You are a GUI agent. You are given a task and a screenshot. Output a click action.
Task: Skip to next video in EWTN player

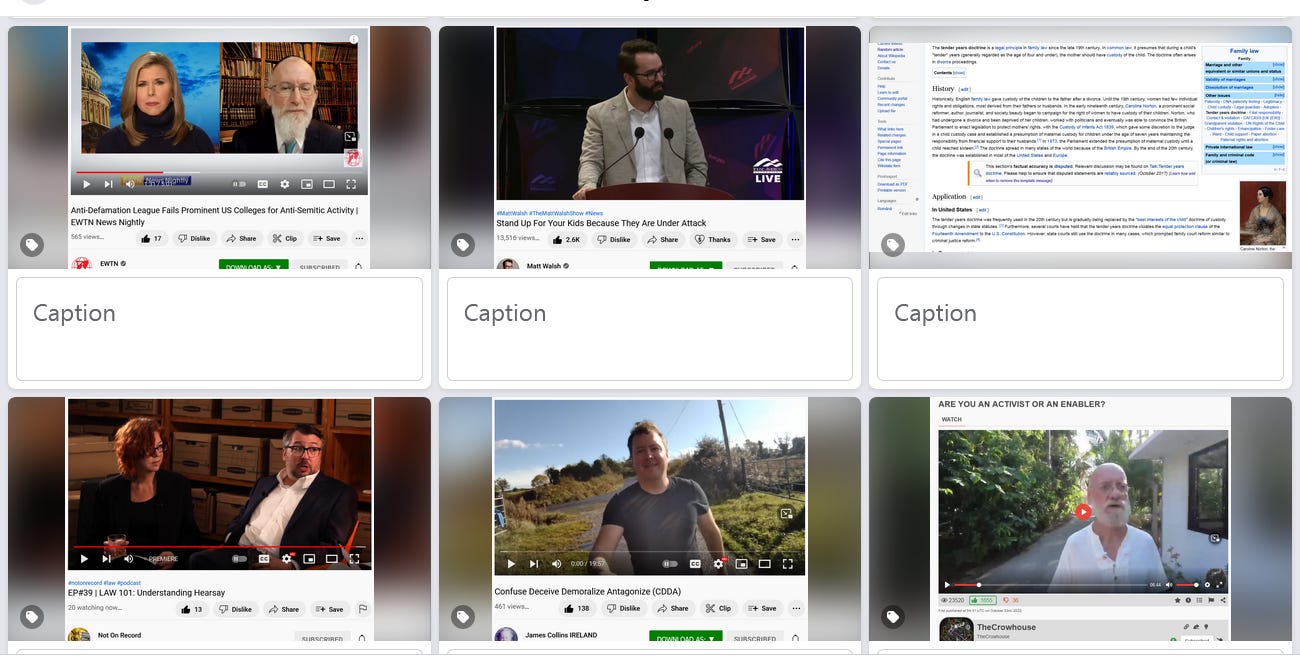[x=108, y=184]
